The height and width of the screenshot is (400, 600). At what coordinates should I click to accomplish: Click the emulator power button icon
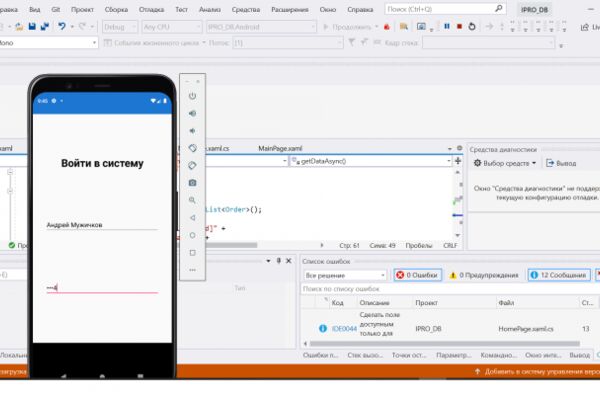(192, 96)
